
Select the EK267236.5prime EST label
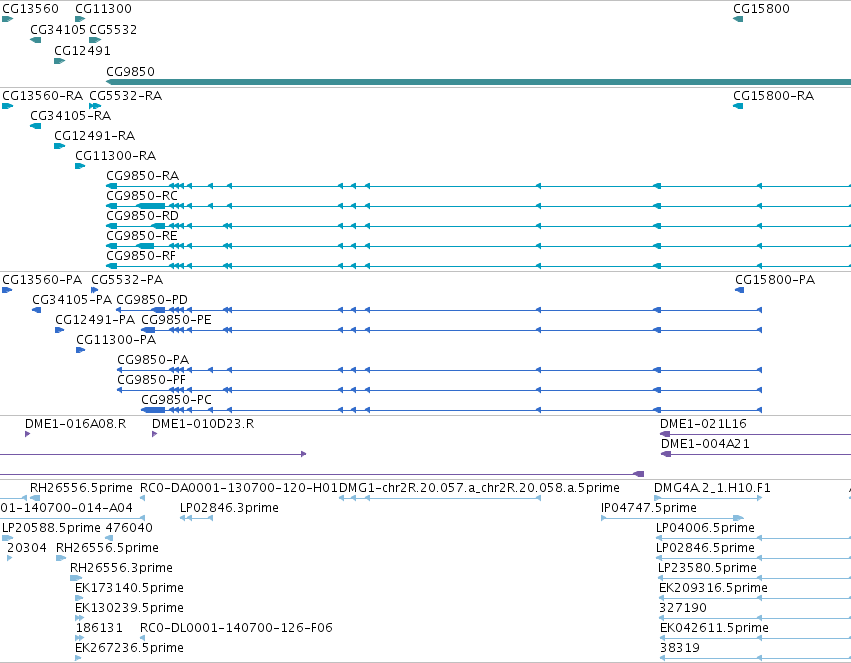tap(129, 648)
